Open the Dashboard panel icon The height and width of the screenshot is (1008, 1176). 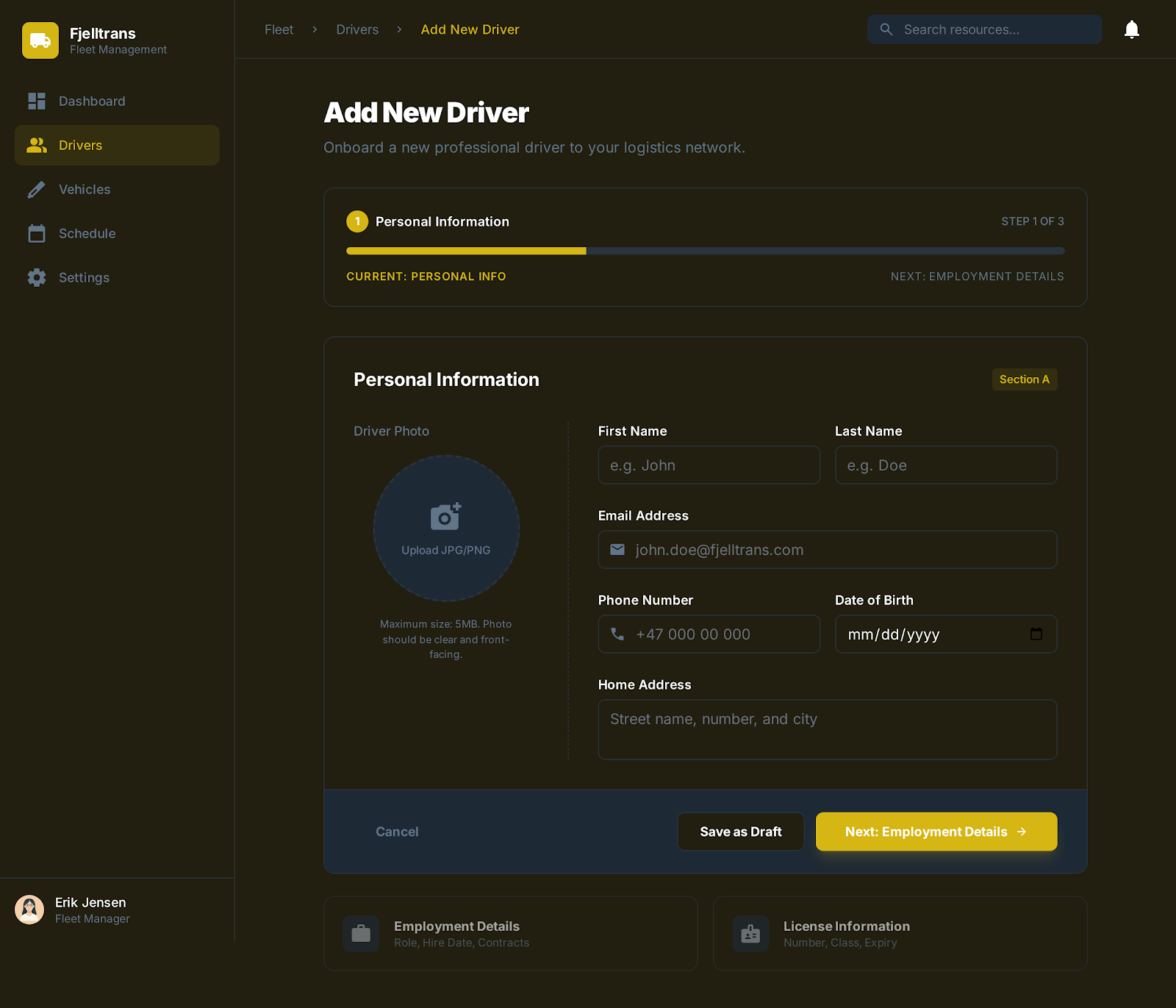coord(37,101)
